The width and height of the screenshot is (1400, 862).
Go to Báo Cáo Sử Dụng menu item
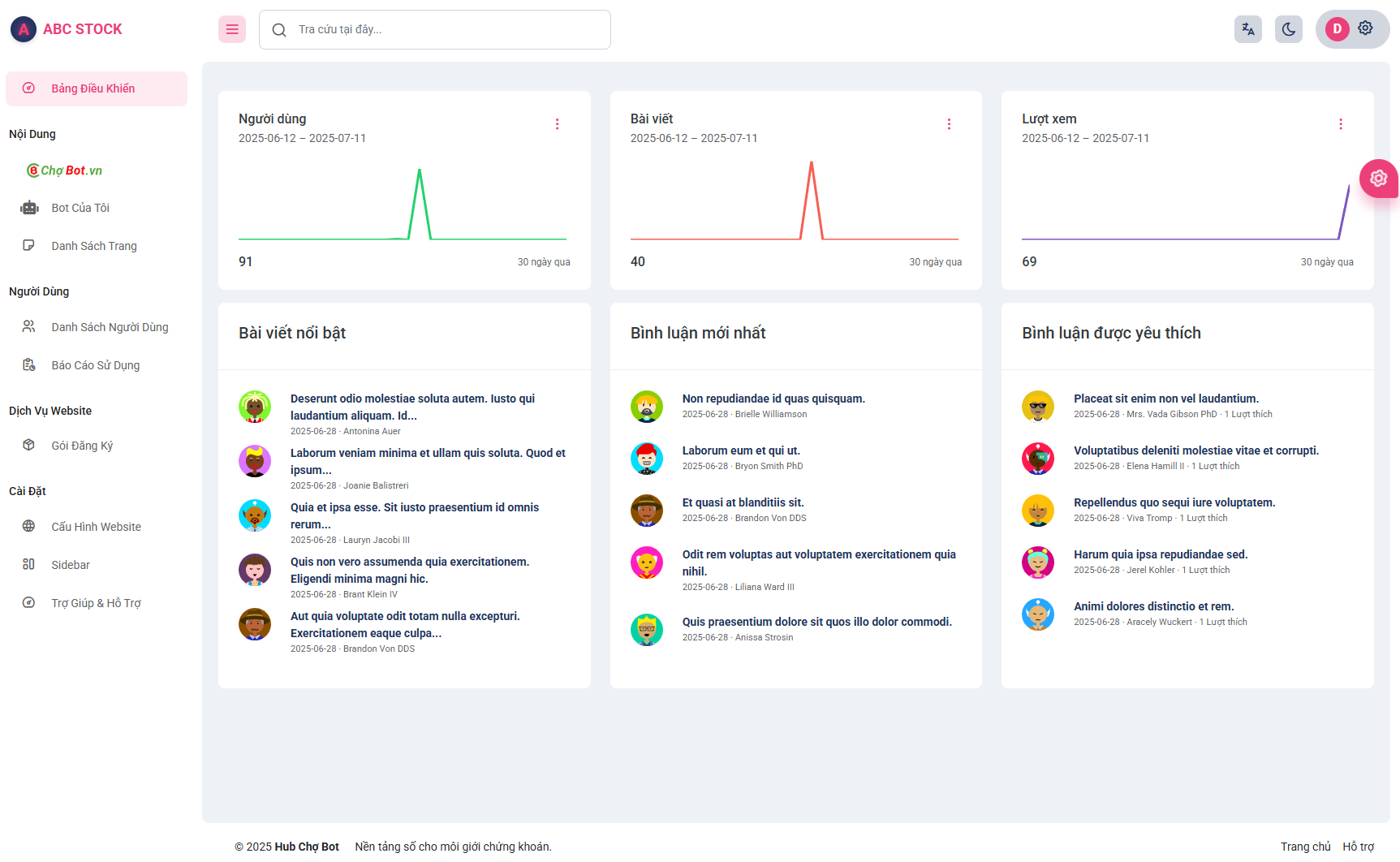(x=96, y=365)
